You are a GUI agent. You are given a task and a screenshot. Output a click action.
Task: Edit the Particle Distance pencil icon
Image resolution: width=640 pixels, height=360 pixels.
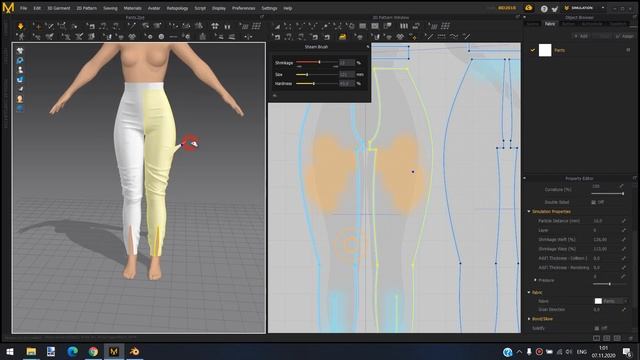(623, 221)
